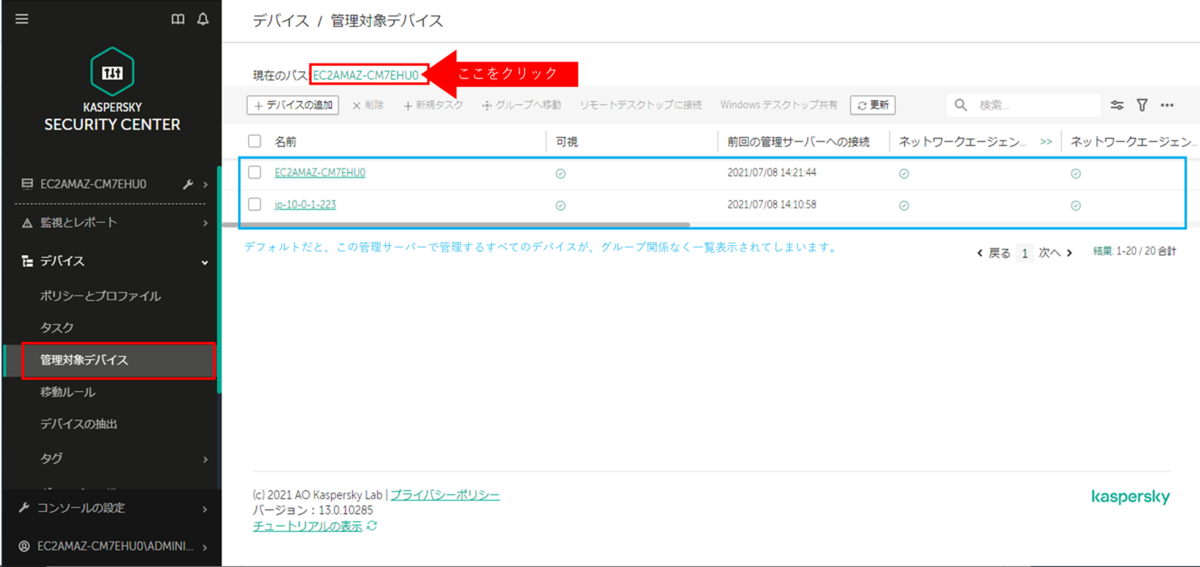The height and width of the screenshot is (567, 1200).
Task: Click the Kaspersky footer logo
Action: (1130, 497)
